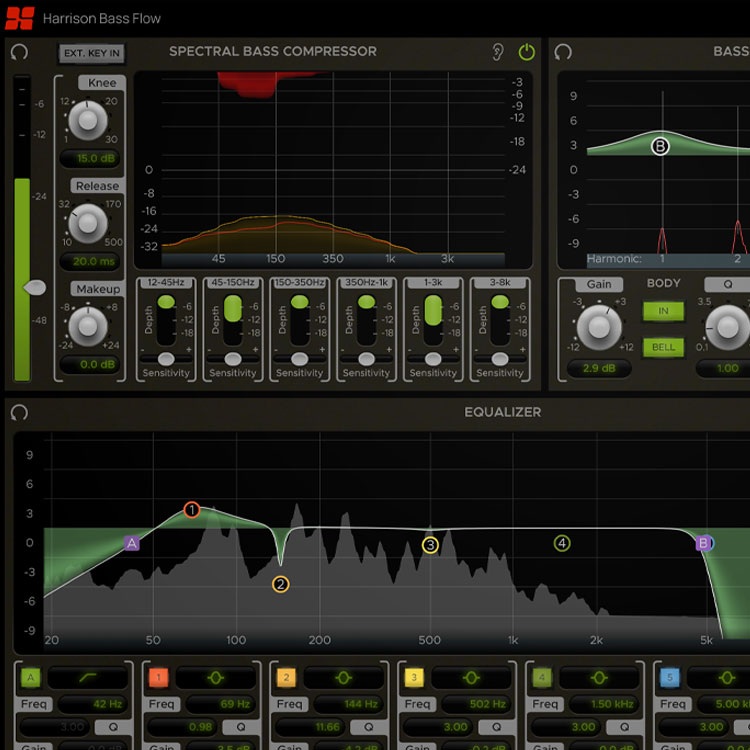Viewport: 750px width, 750px height.
Task: Toggle EQ band 1 enable button
Action: pos(158,677)
